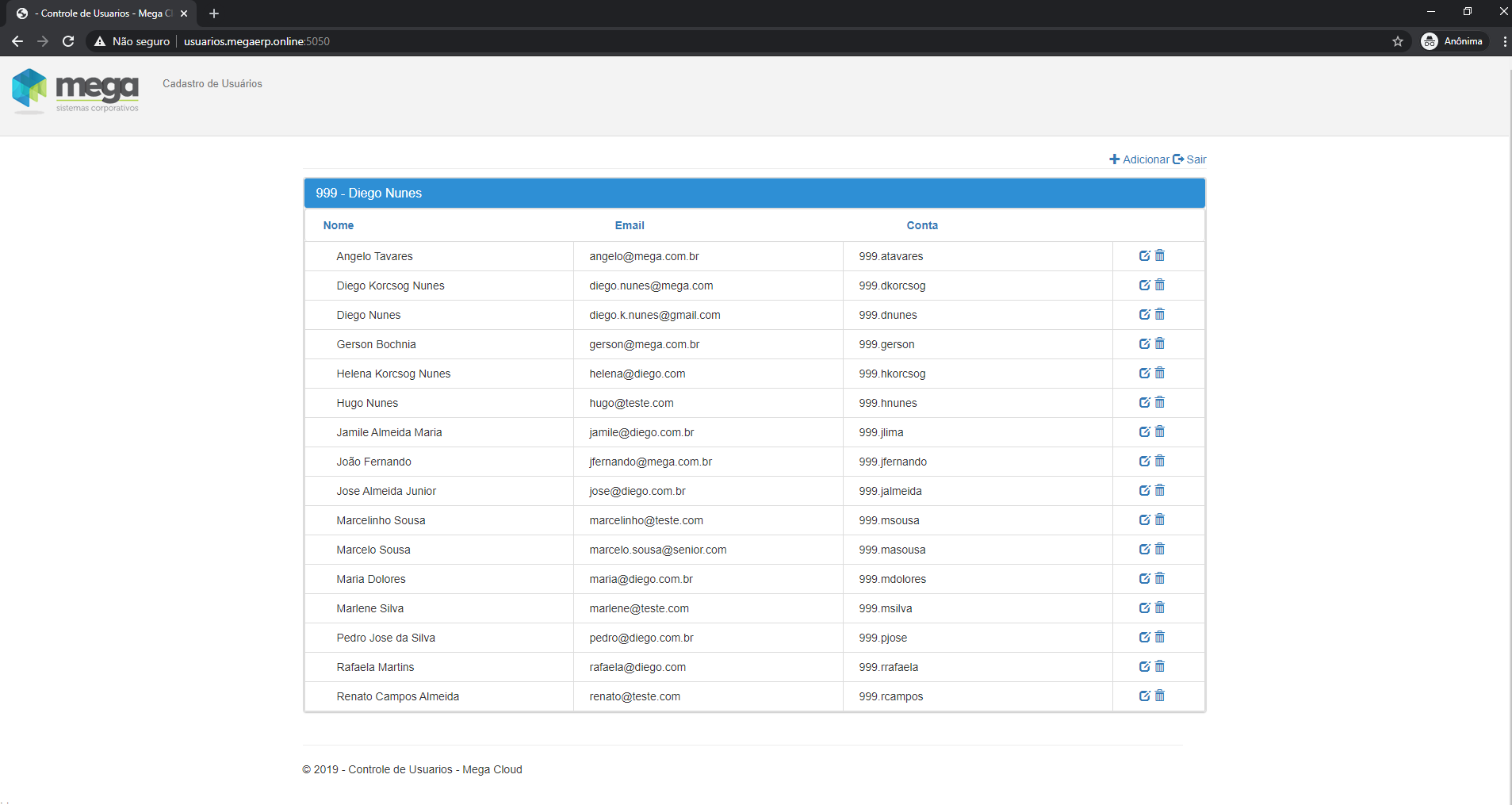Remove Marcelo Sousa using trash icon

(1160, 549)
